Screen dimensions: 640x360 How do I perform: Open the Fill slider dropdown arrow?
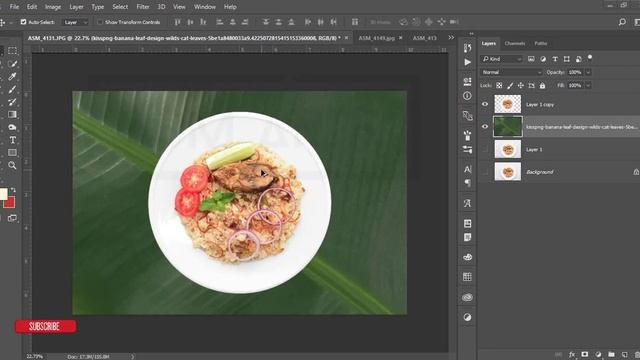click(588, 85)
